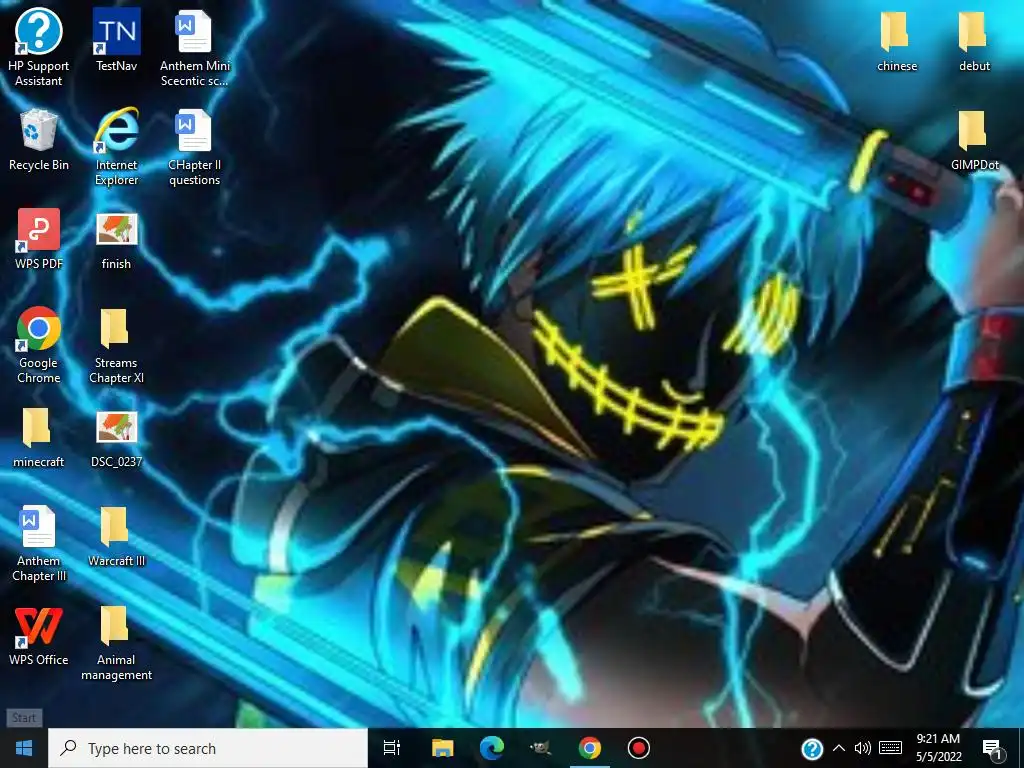Select the finish image file

[116, 240]
